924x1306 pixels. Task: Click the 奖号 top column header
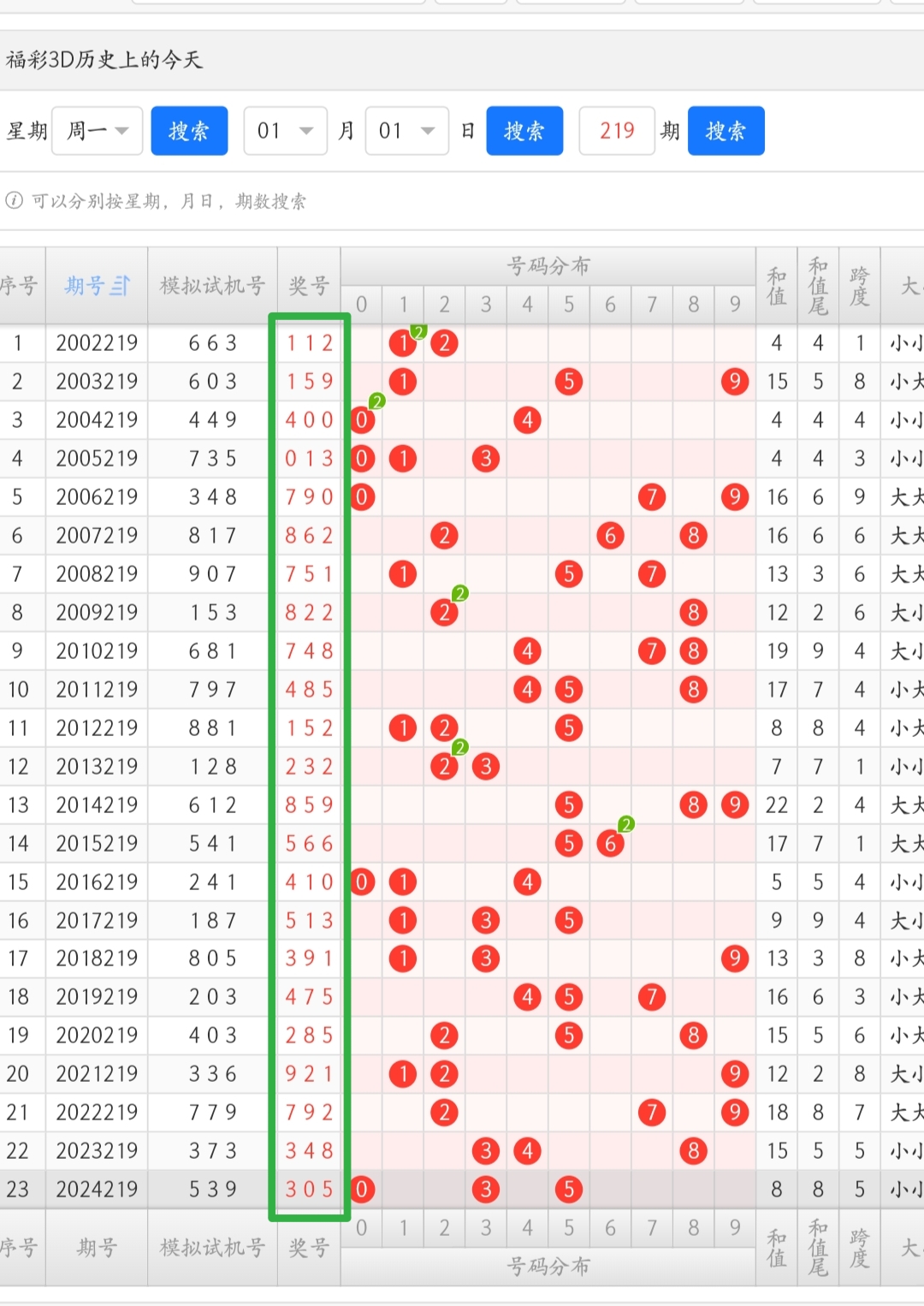tap(309, 286)
